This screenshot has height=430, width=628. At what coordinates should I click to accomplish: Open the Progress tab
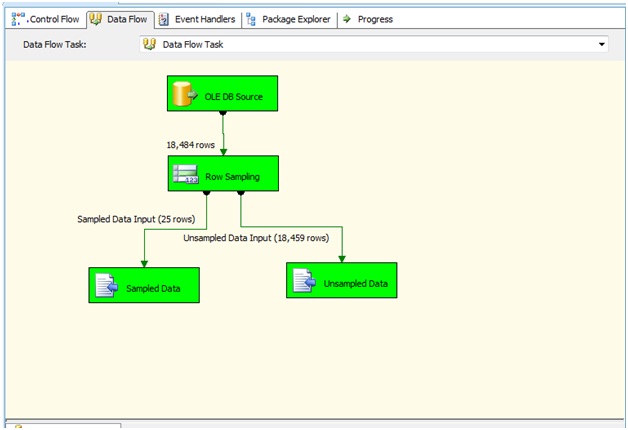374,19
